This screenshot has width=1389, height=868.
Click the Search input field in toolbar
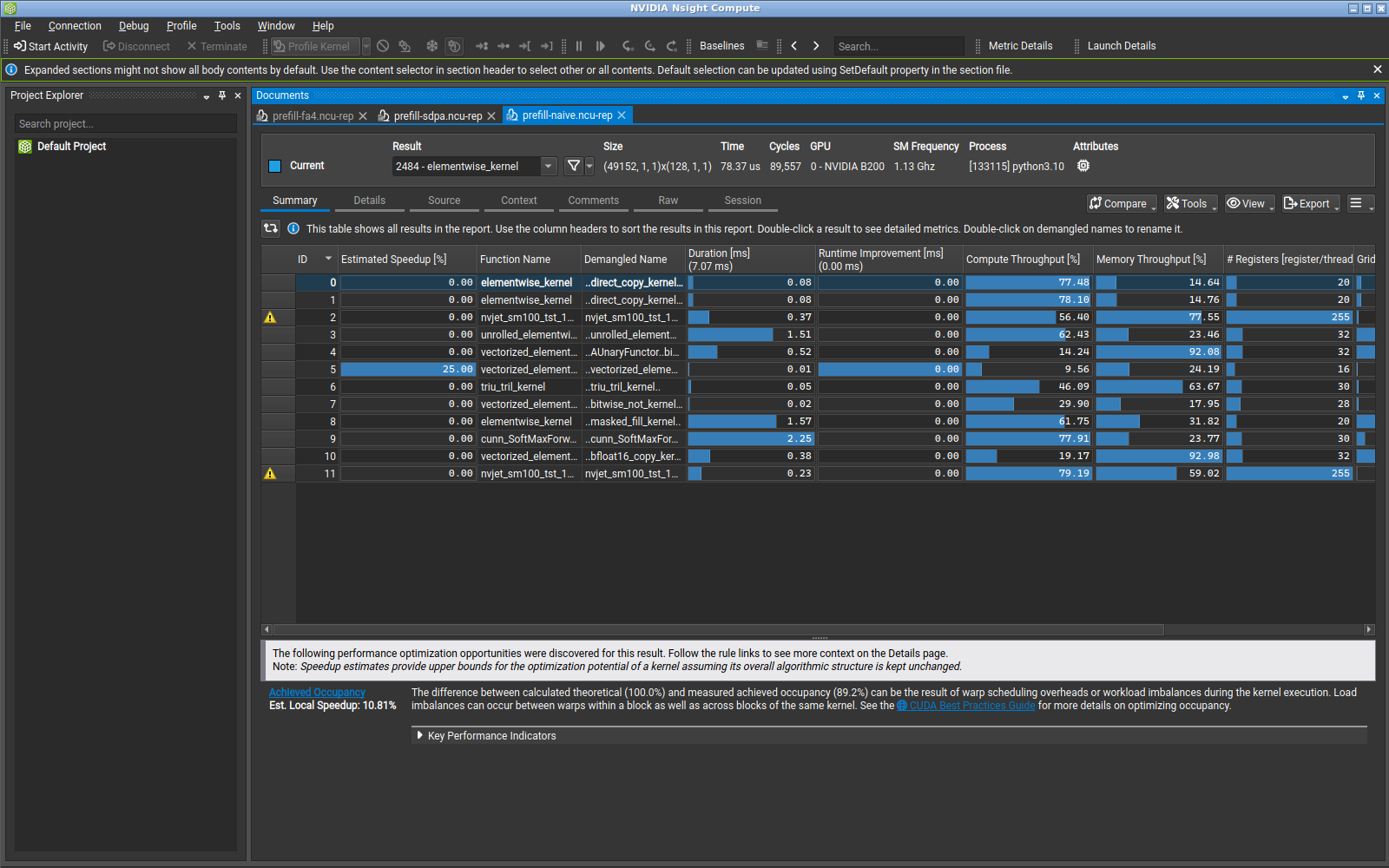[x=899, y=46]
